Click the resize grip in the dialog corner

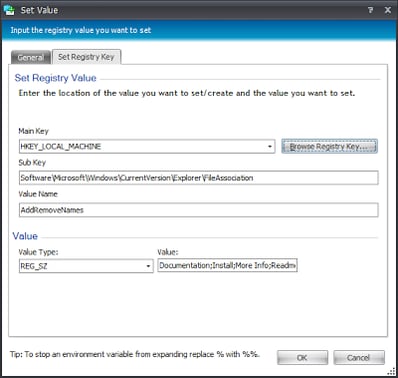point(392,372)
